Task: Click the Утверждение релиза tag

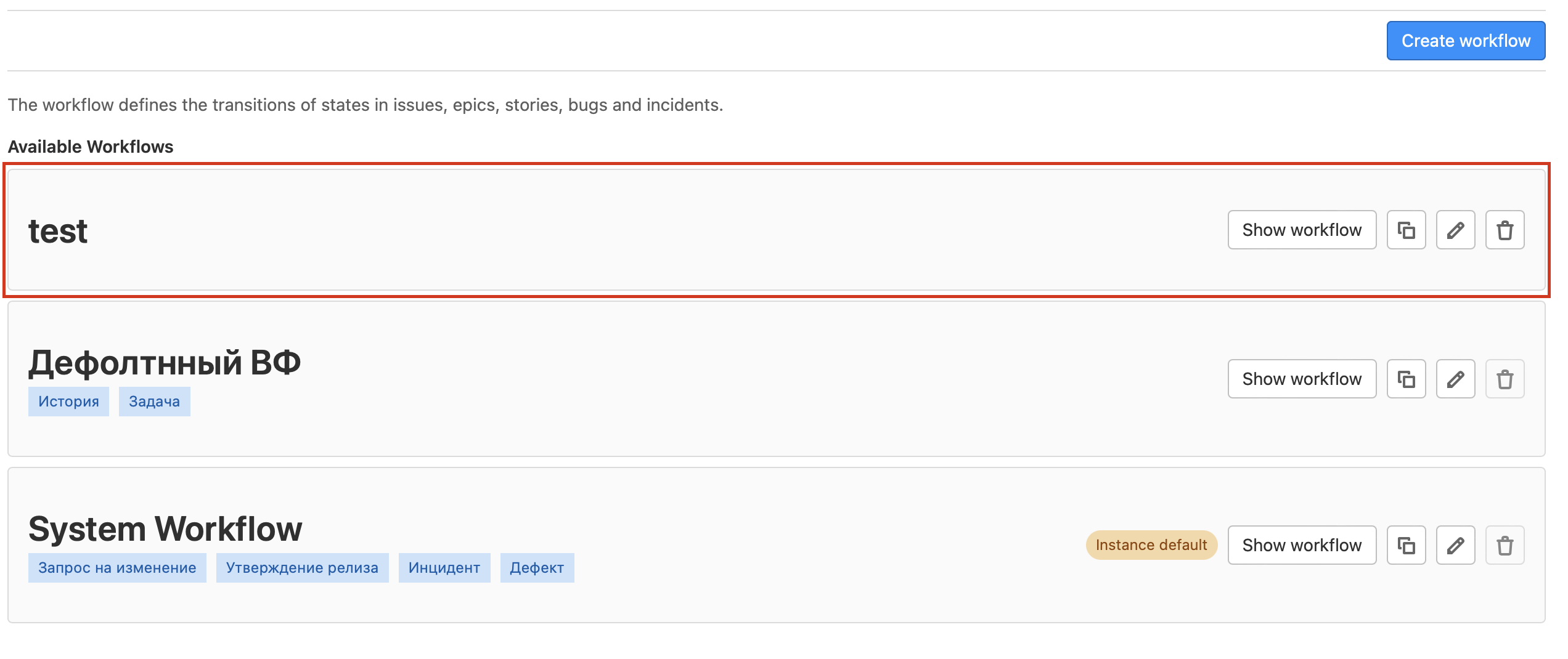Action: click(x=302, y=568)
